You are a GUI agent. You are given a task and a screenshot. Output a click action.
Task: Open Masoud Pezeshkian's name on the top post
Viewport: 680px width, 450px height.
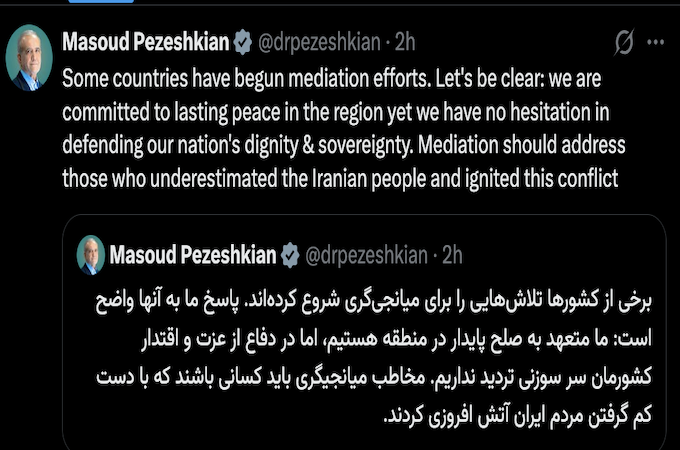(x=146, y=43)
